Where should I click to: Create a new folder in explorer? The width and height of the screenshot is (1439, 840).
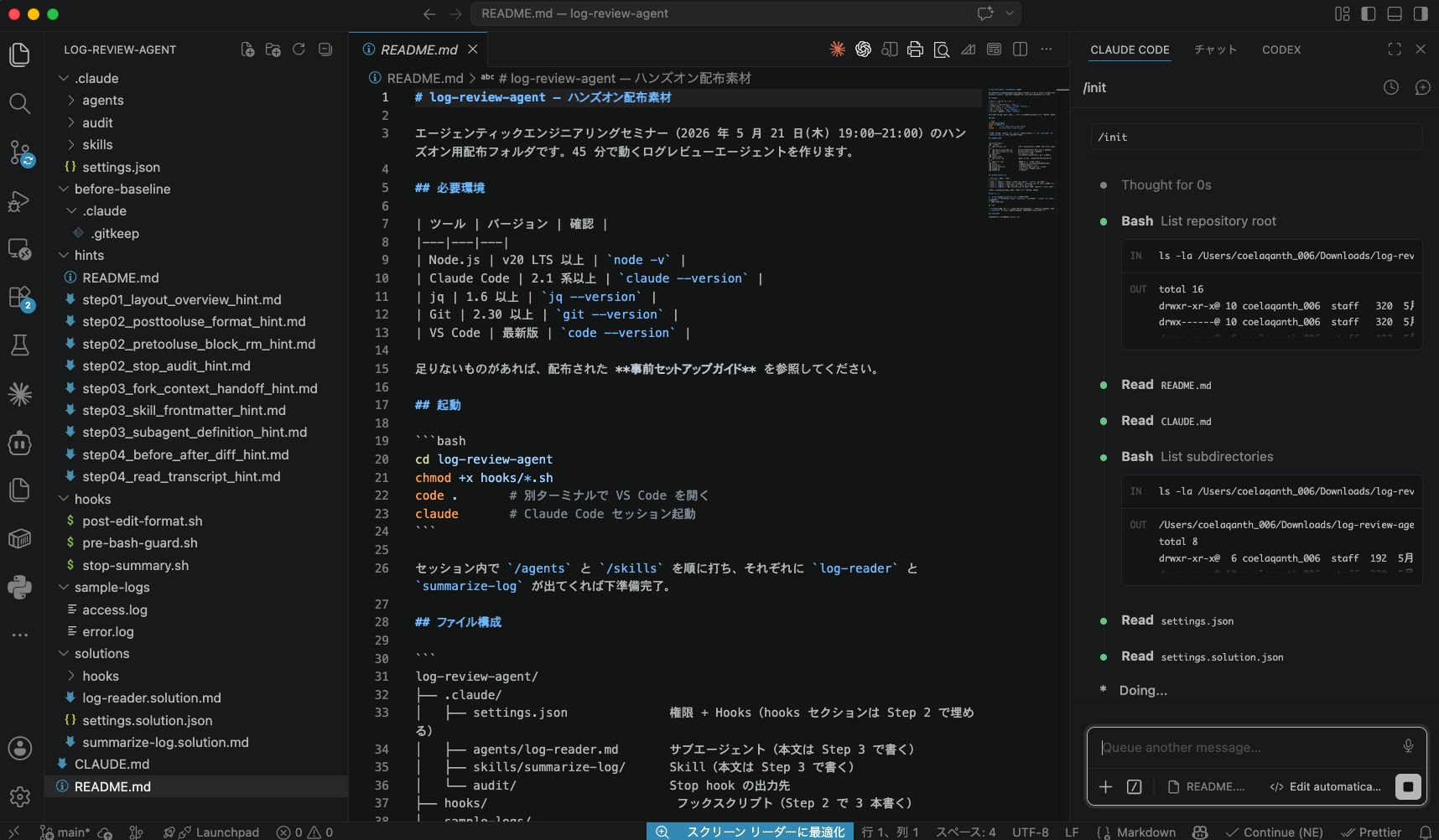(x=273, y=49)
